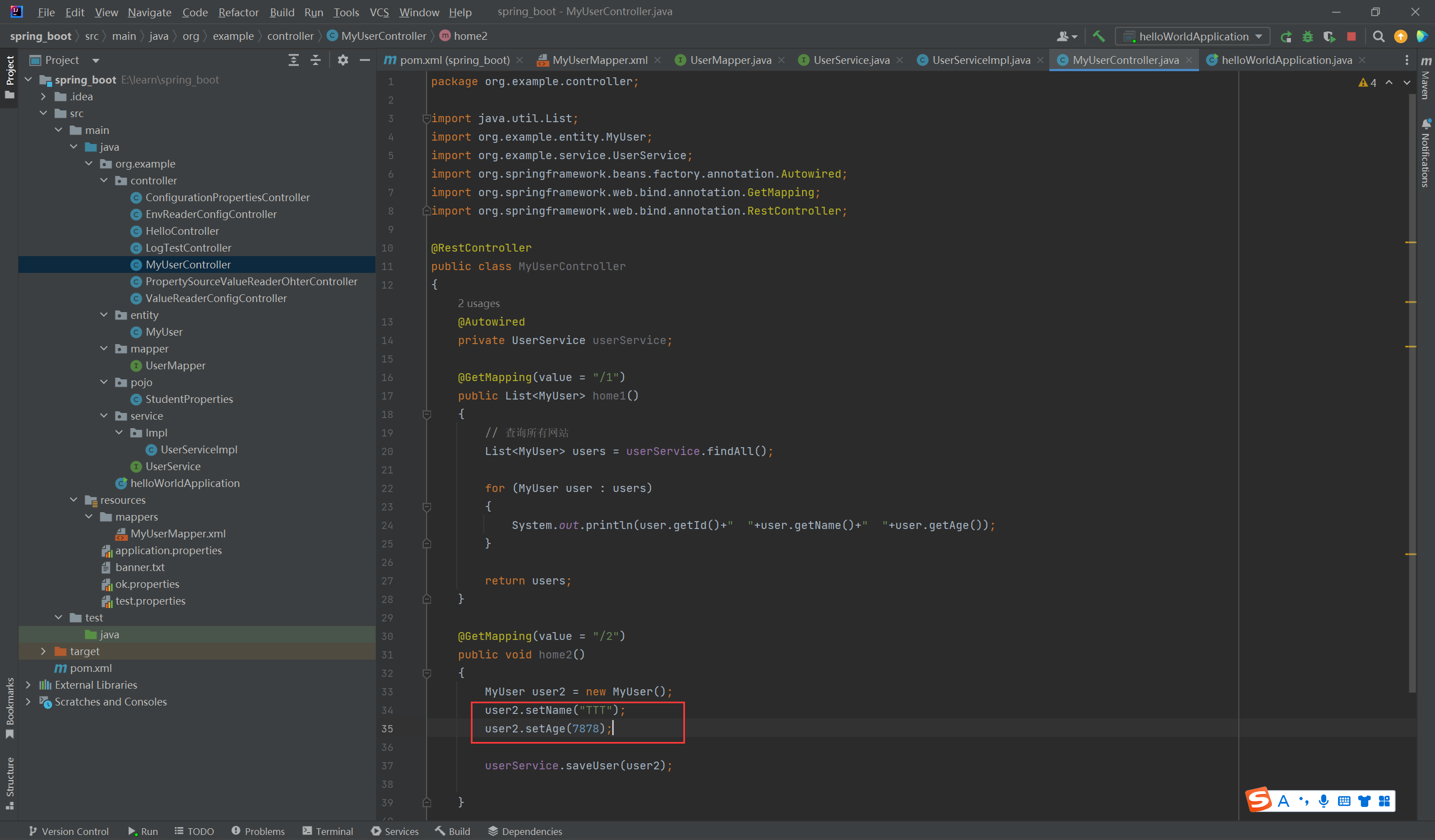Click the Debug bug icon
The image size is (1435, 840).
click(1307, 36)
